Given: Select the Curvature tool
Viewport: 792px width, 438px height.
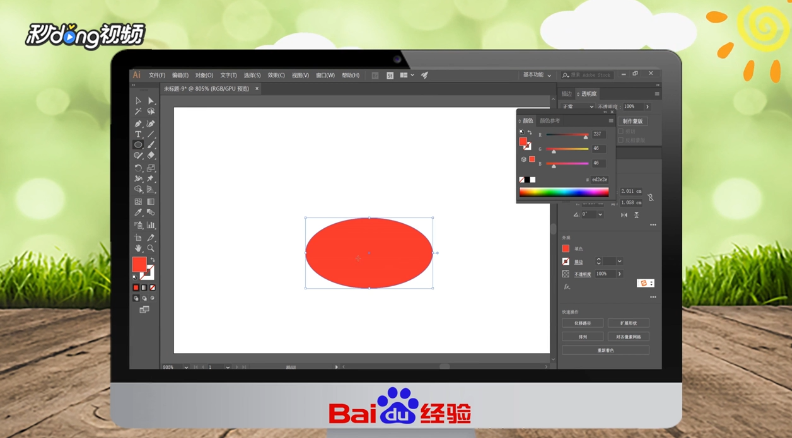Looking at the screenshot, I should point(151,123).
